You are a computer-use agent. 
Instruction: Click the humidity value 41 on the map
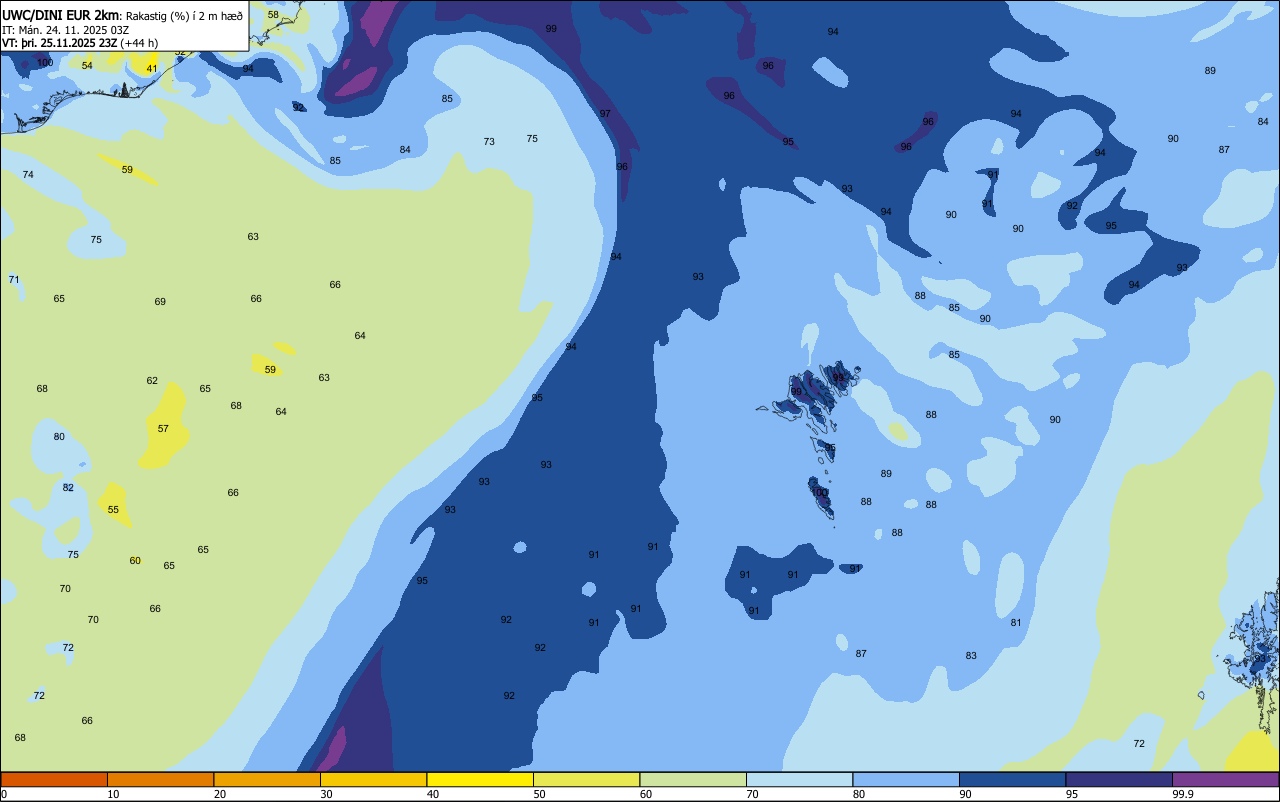(152, 69)
